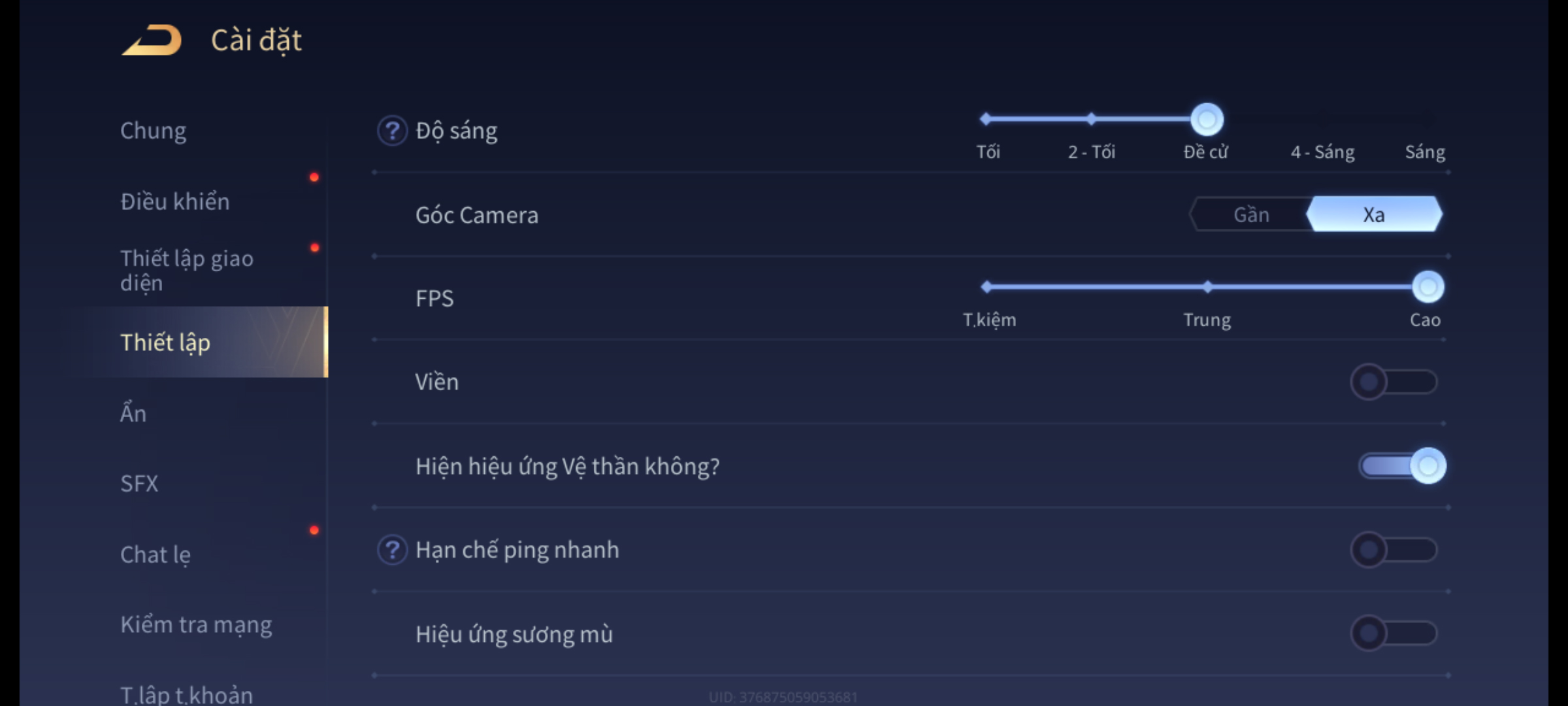
Task: Open help for Độ sáng setting
Action: point(392,131)
